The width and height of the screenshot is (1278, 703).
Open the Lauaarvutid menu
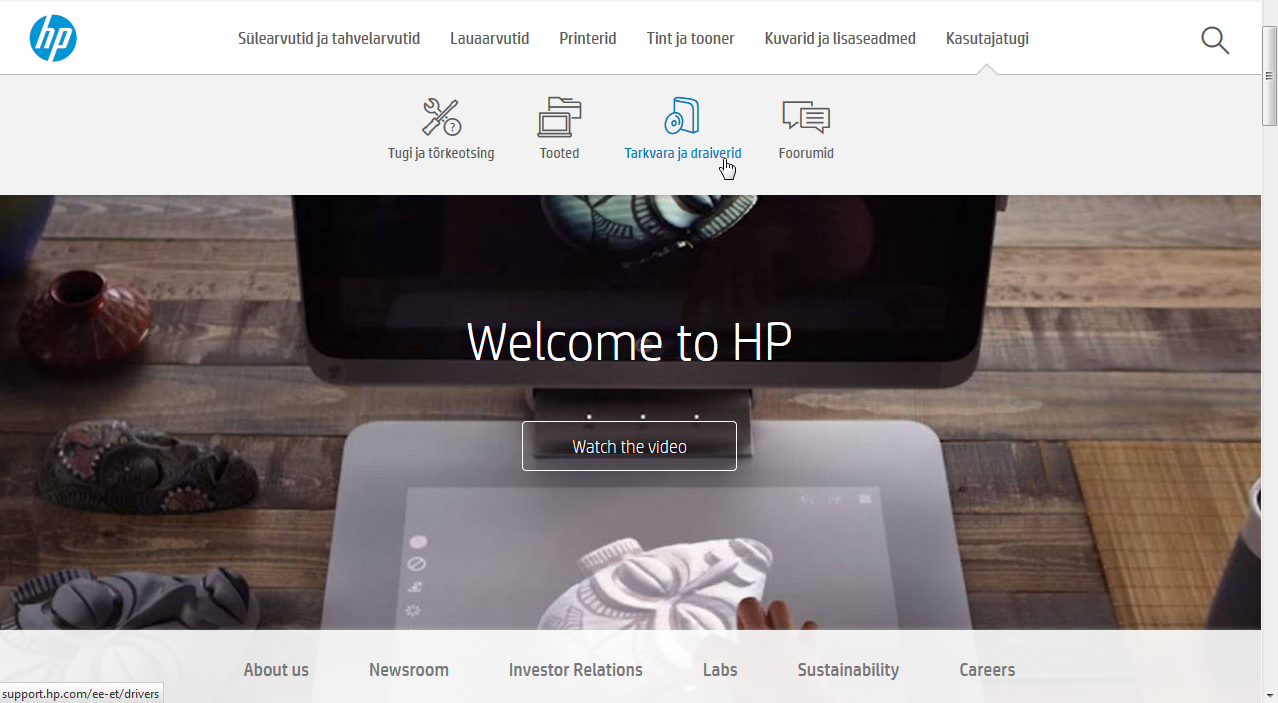coord(490,39)
